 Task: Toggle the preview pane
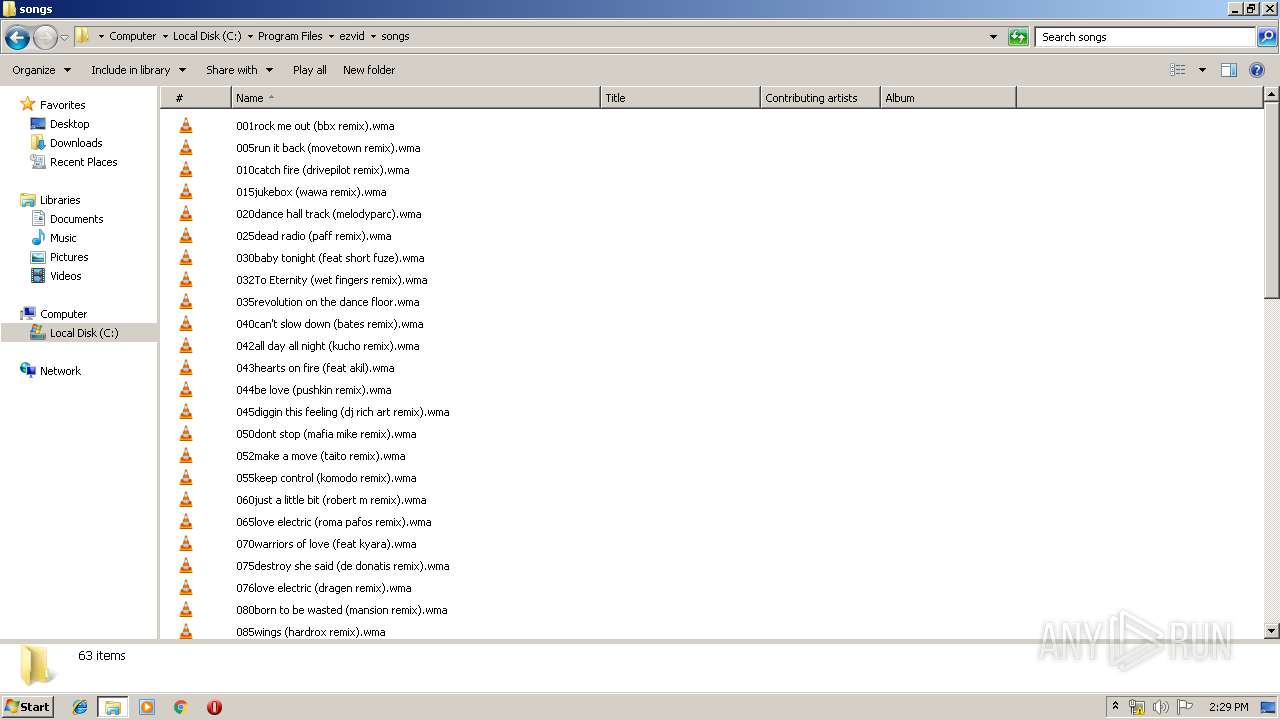pyautogui.click(x=1229, y=70)
